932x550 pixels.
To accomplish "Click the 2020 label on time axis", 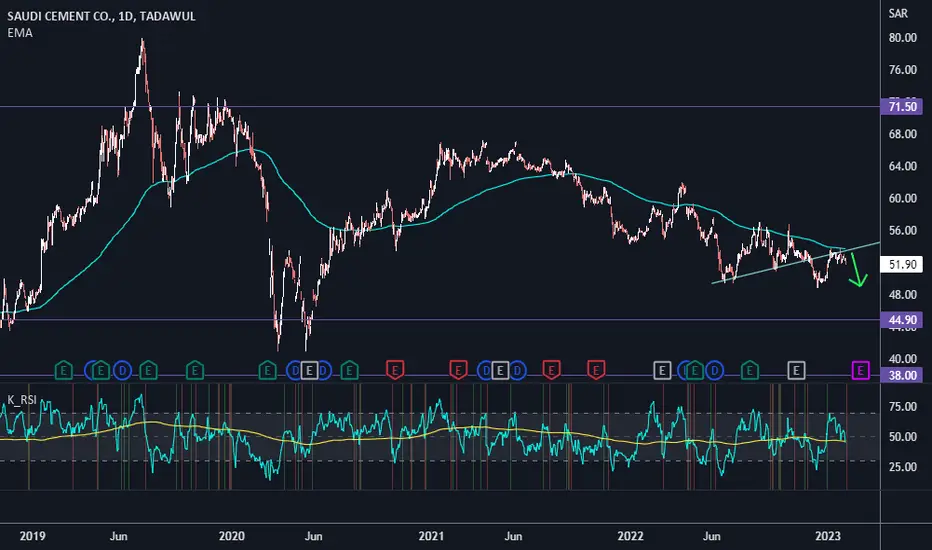I will pos(231,536).
